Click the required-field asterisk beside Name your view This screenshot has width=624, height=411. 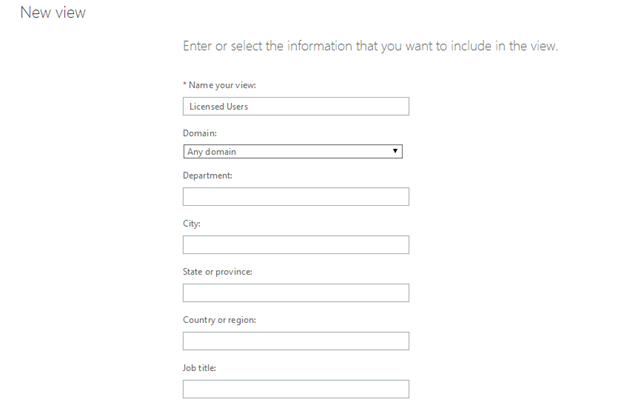coord(185,84)
